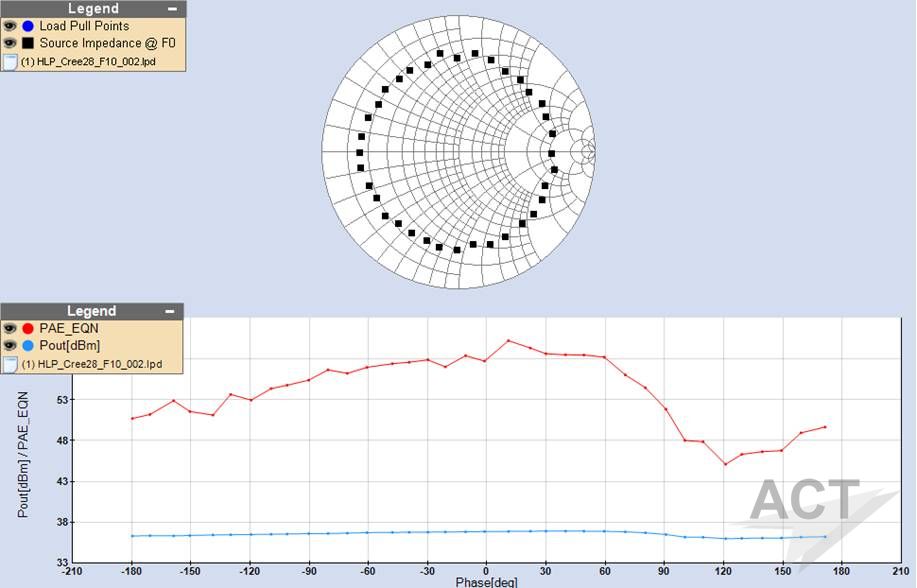Collapse the lower plot Legend panel
Screen dimensions: 917x588
click(x=170, y=311)
